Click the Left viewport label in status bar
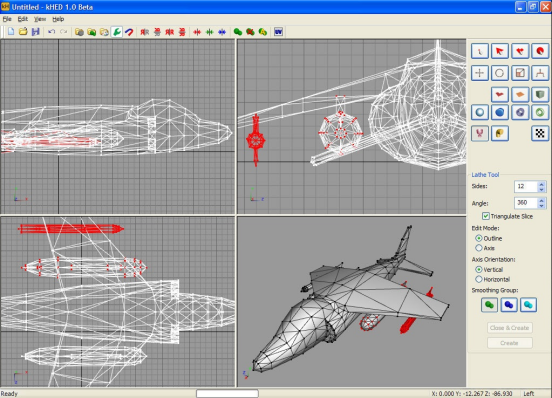Image resolution: width=552 pixels, height=398 pixels. click(x=528, y=393)
